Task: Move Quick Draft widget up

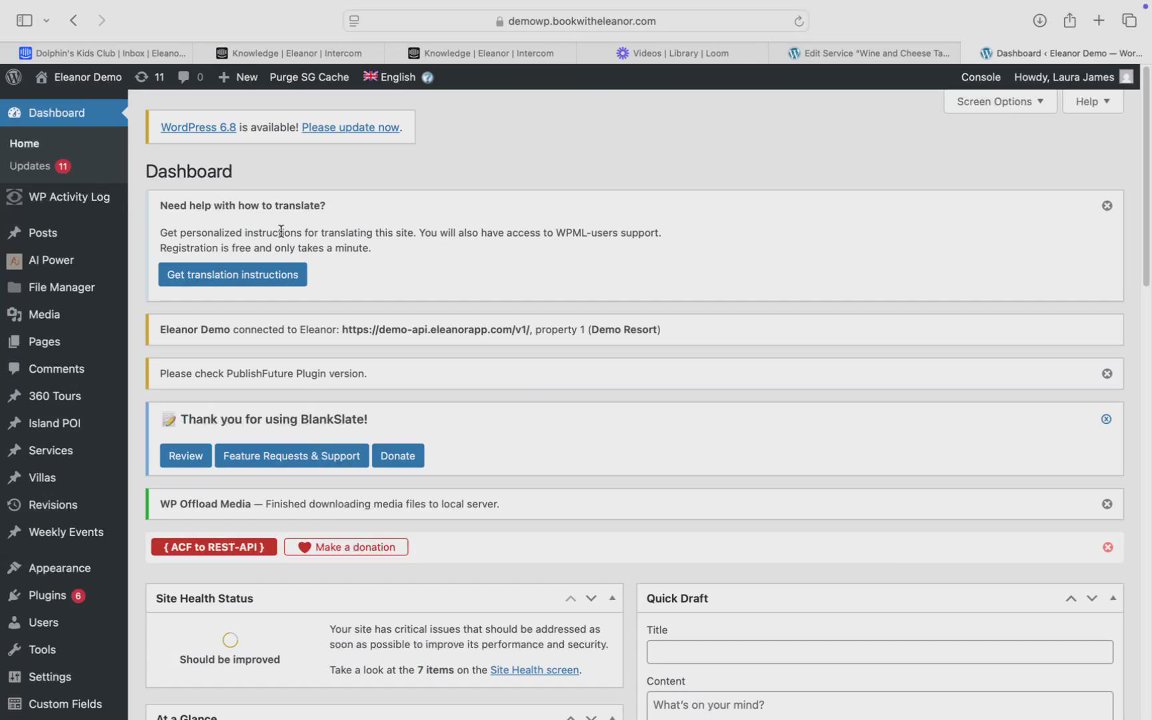Action: 1071,599
